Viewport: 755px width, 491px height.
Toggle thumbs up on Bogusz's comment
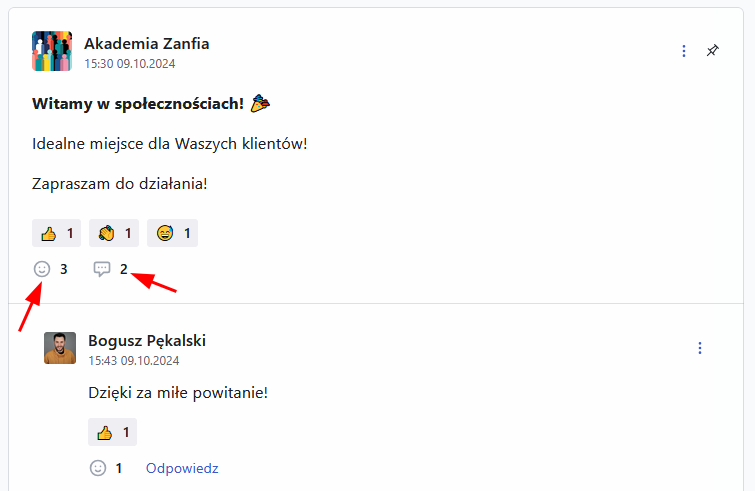click(x=112, y=432)
